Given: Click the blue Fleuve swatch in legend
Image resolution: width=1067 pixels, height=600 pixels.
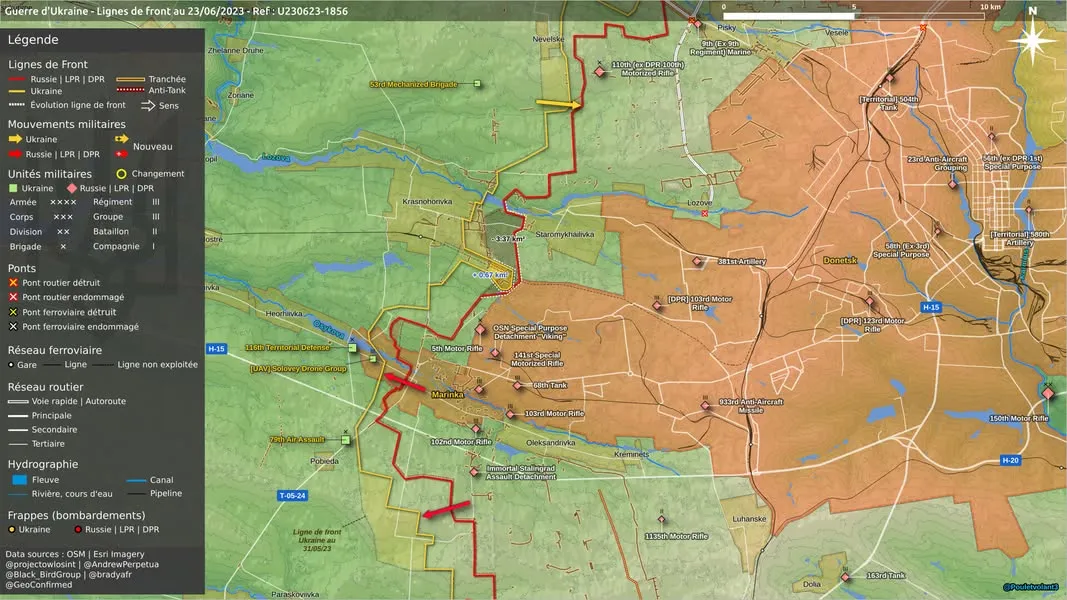Looking at the screenshot, I should click(x=20, y=480).
